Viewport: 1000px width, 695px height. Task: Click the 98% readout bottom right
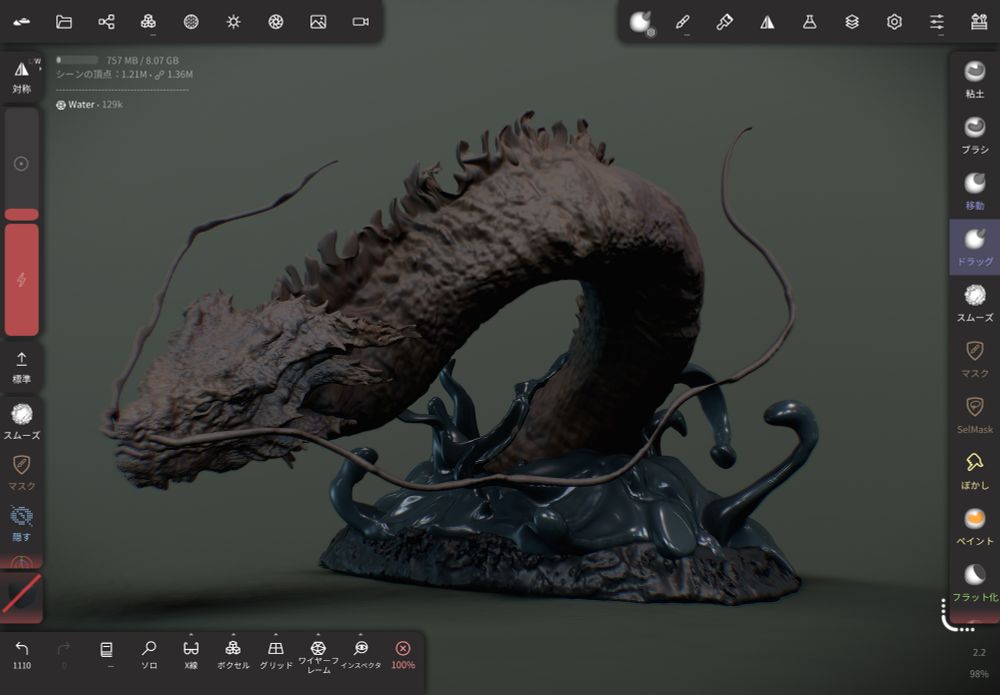(979, 673)
